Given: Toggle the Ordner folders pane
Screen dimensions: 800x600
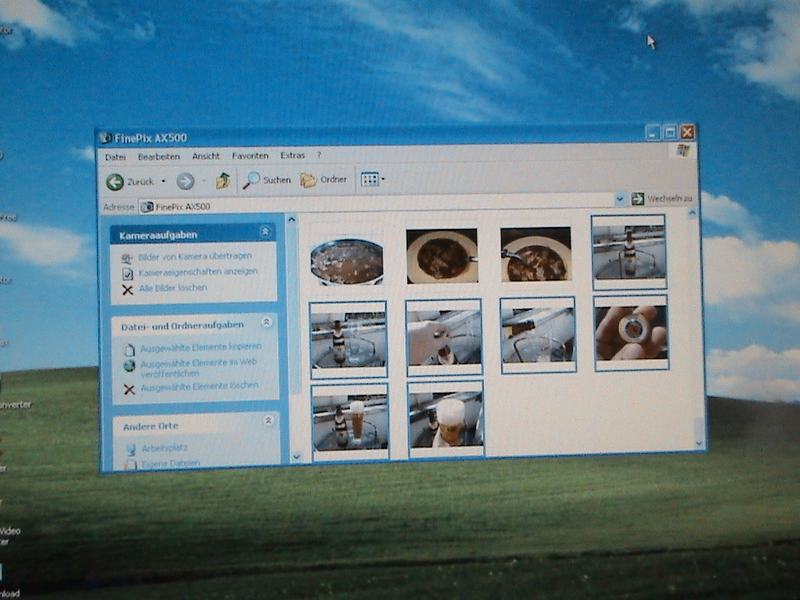Looking at the screenshot, I should 323,180.
